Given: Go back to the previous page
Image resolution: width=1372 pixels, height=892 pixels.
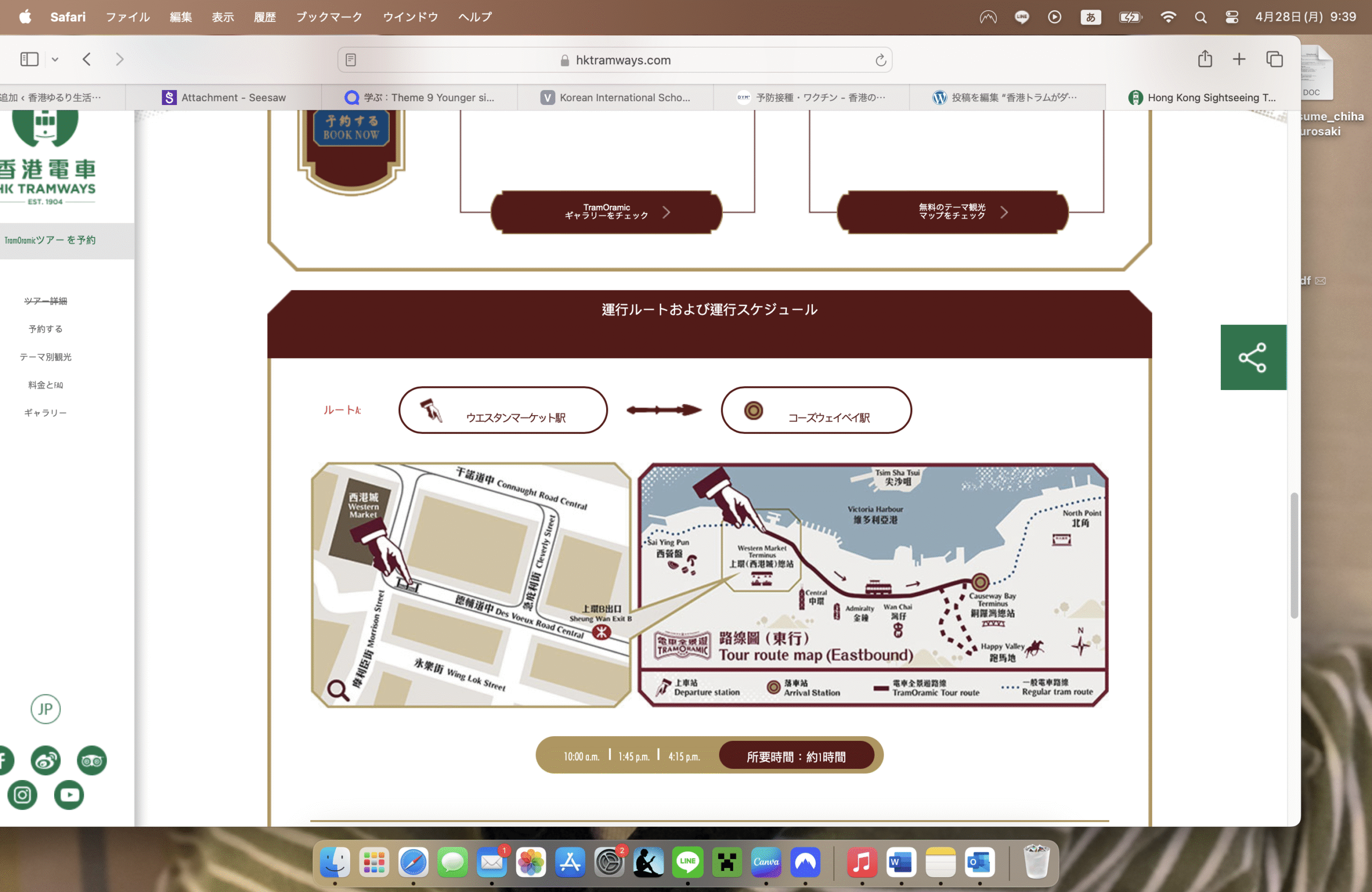Looking at the screenshot, I should tap(86, 59).
